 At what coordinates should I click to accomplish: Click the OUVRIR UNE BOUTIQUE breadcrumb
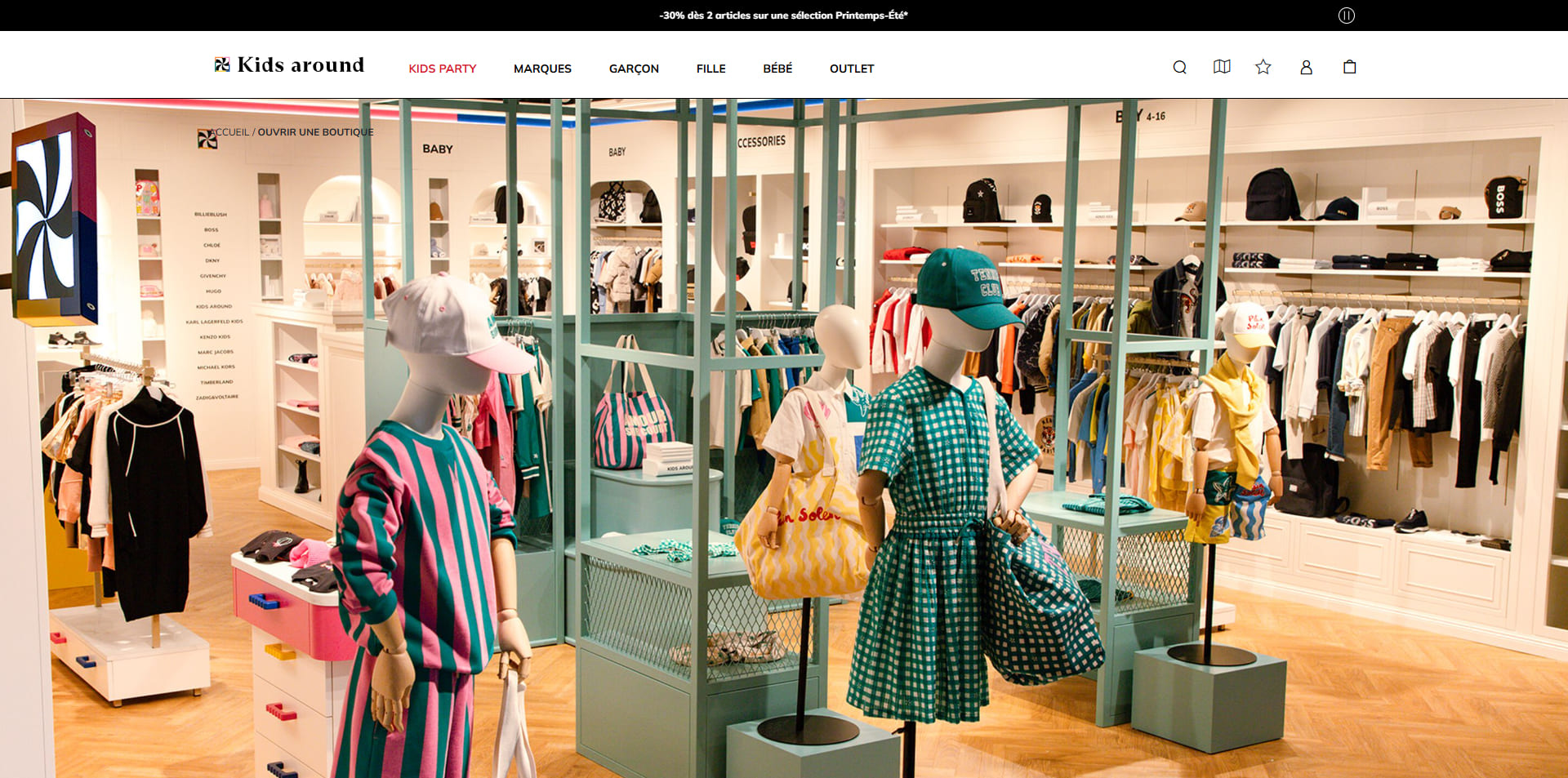click(x=315, y=132)
